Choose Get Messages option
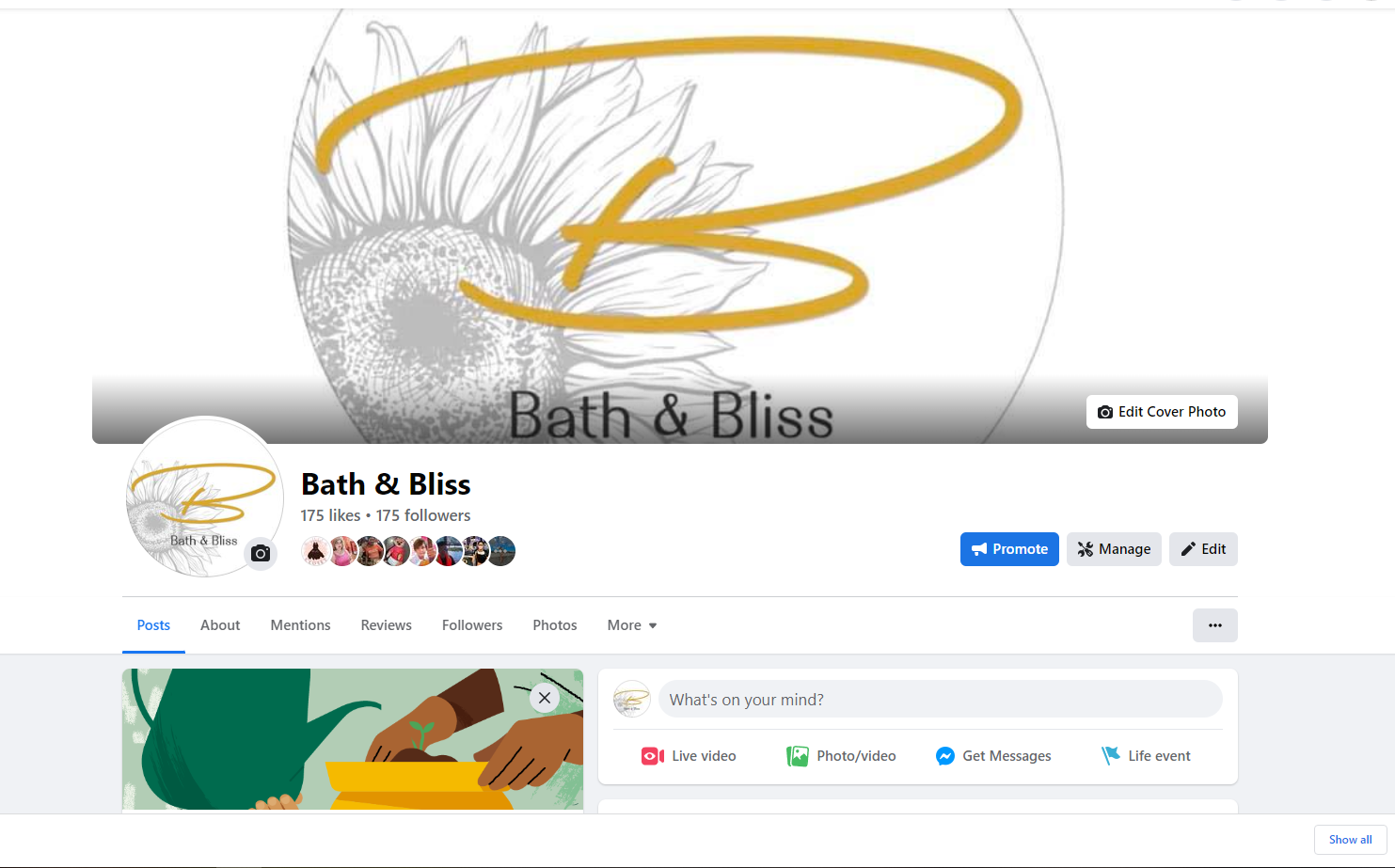This screenshot has width=1395, height=868. click(993, 756)
